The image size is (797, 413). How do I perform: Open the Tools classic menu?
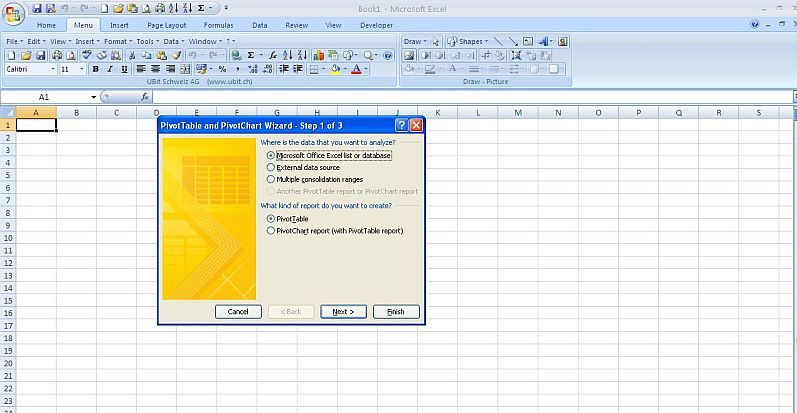coord(146,42)
